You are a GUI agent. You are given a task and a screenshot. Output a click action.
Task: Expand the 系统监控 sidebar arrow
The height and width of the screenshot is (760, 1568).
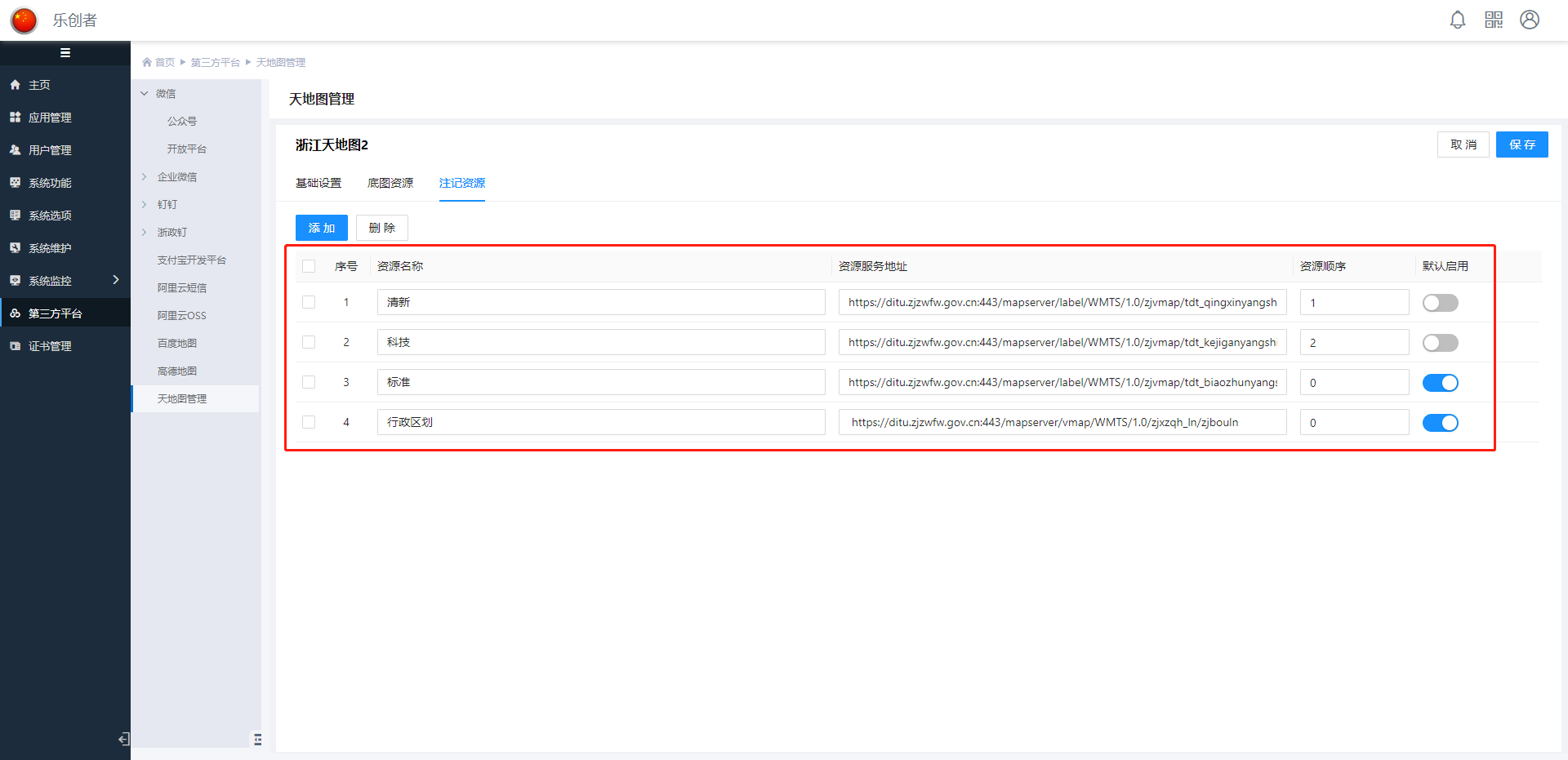[116, 280]
